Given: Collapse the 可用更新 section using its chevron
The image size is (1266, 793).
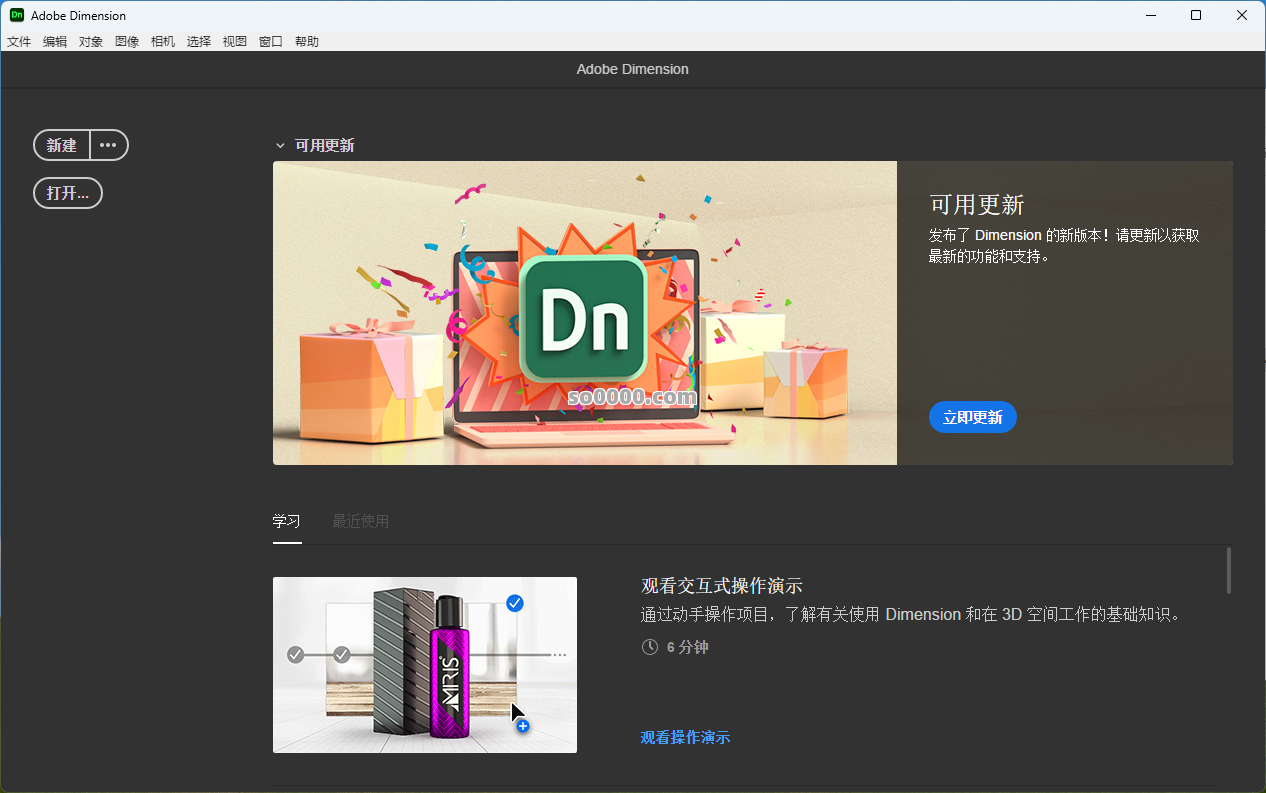Looking at the screenshot, I should pos(280,145).
